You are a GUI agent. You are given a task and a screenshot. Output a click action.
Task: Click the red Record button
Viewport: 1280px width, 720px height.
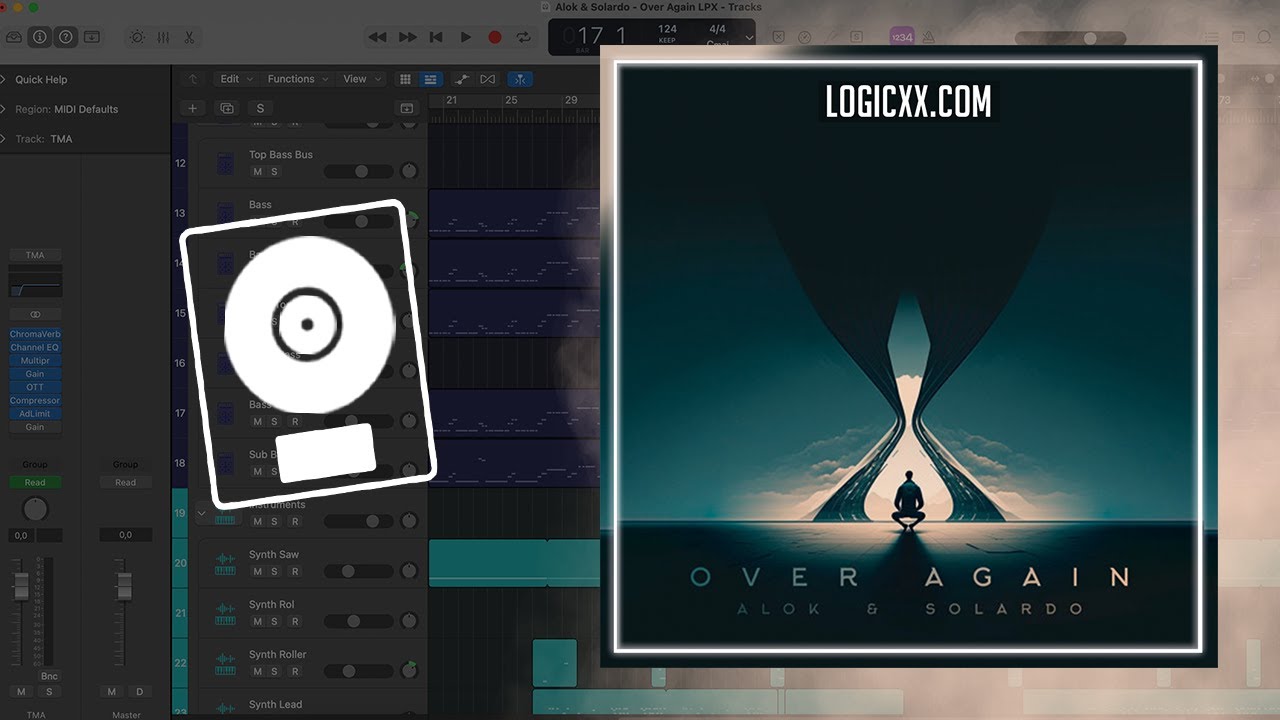tap(494, 37)
